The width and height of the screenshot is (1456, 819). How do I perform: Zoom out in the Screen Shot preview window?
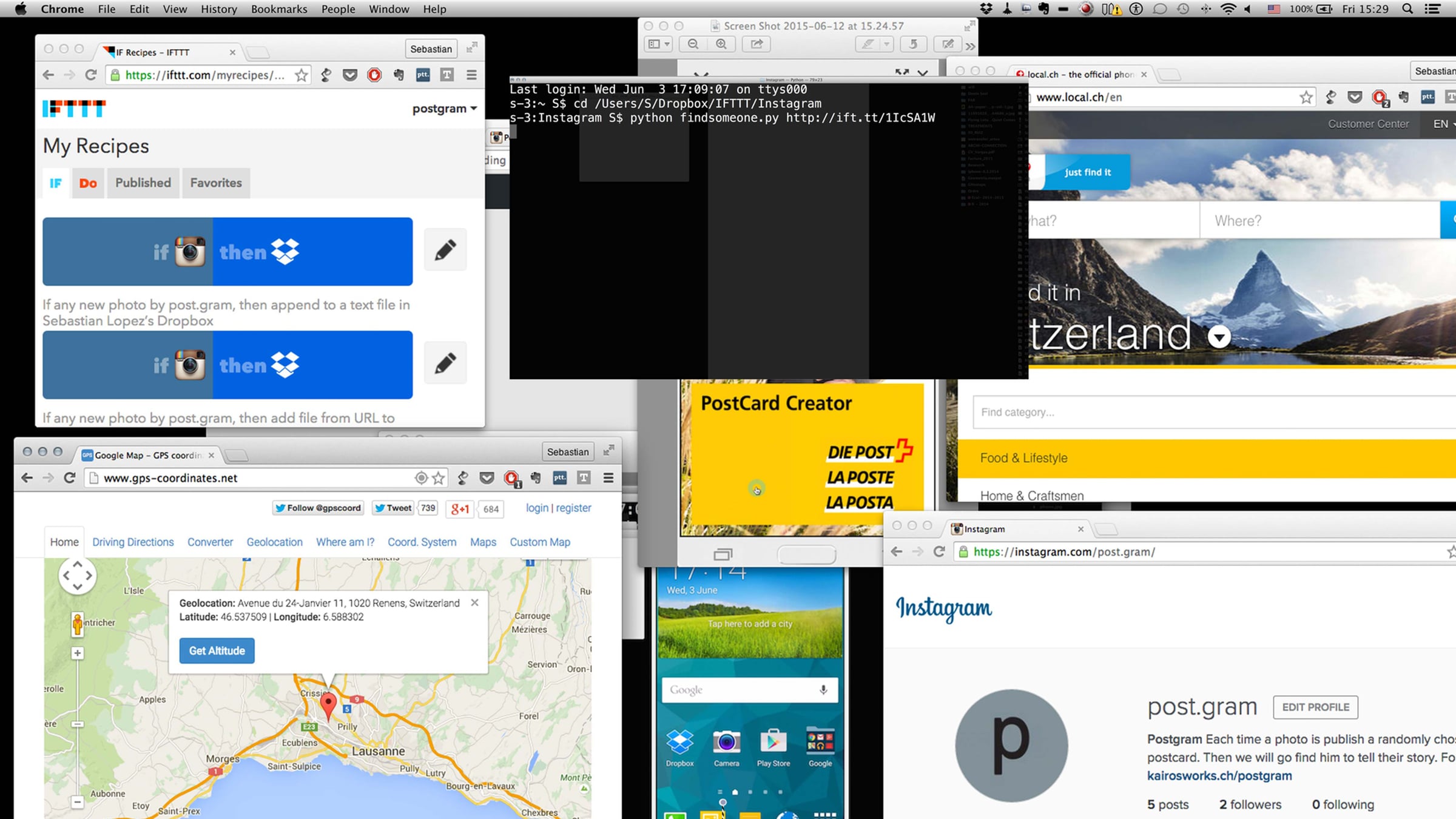click(693, 44)
